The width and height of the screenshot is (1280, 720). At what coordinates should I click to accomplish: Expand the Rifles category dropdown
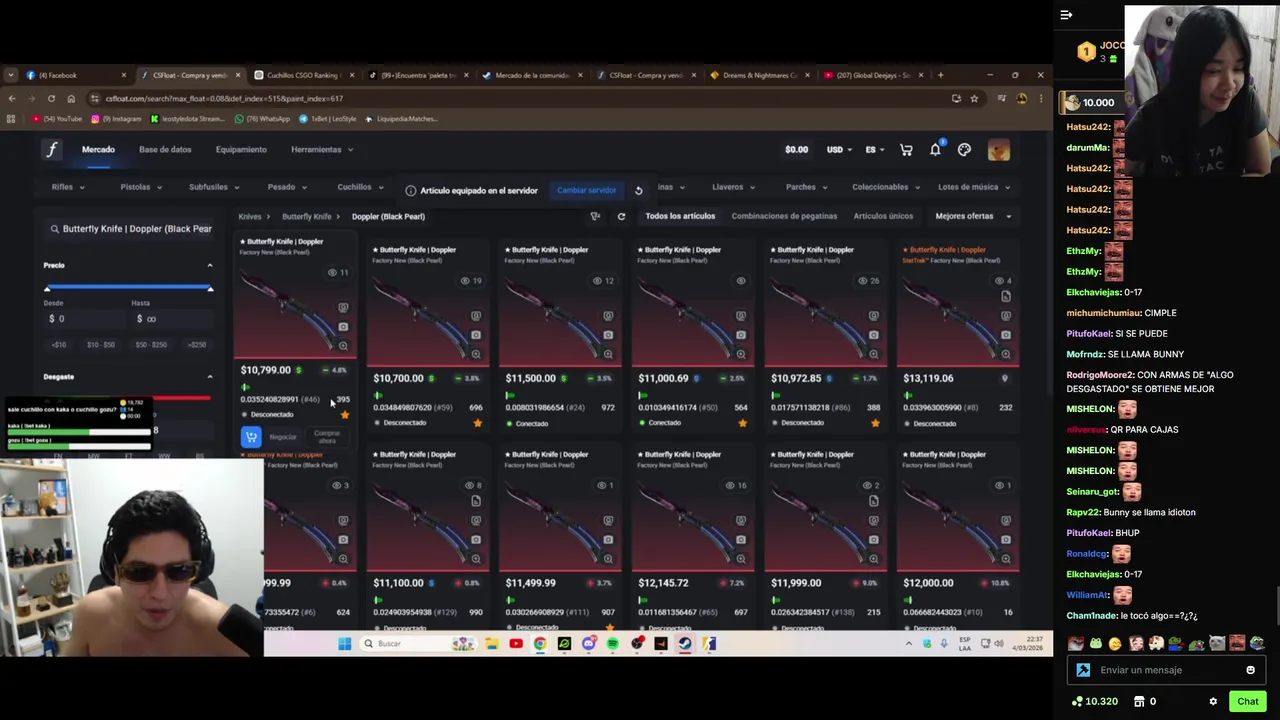(68, 187)
